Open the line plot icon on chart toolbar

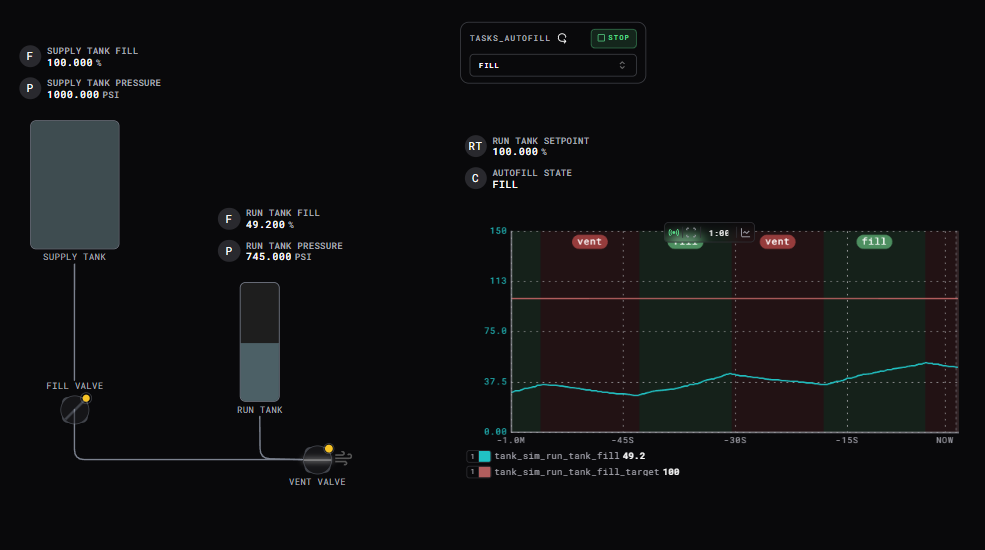point(746,232)
